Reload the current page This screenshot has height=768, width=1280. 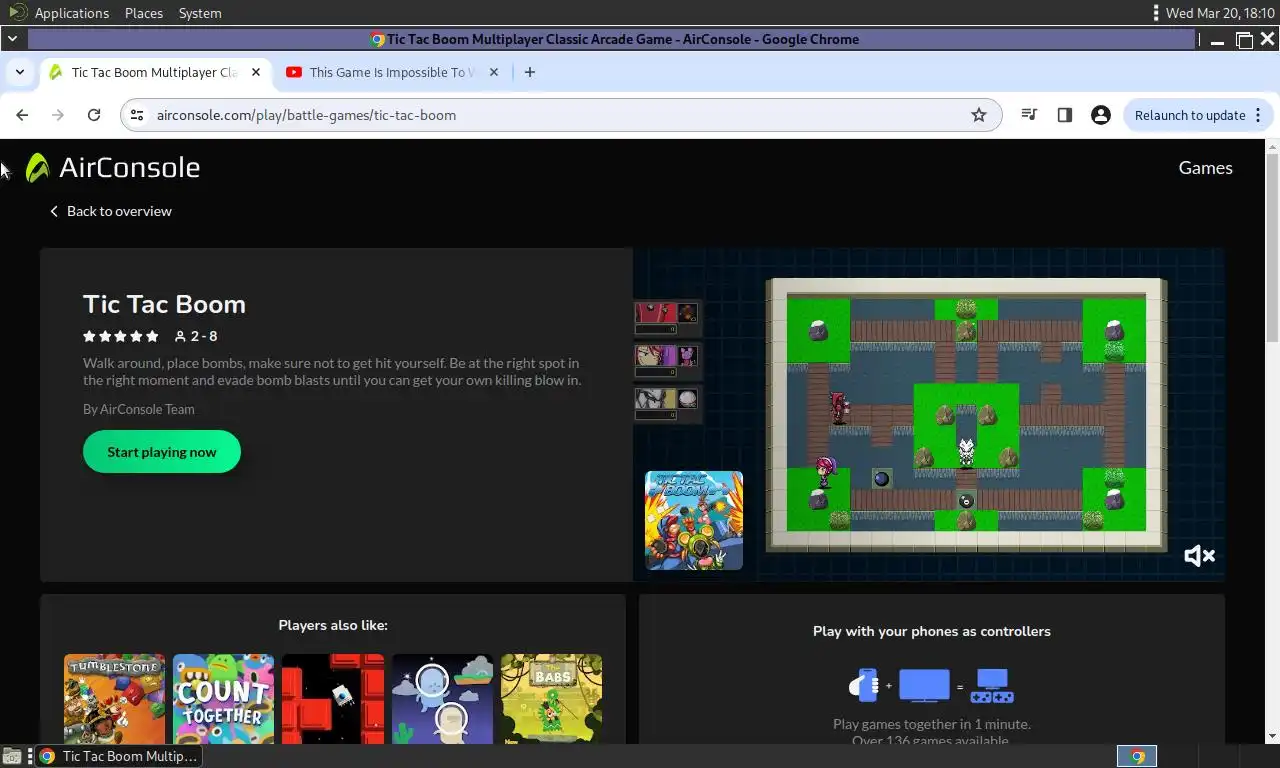click(x=94, y=115)
